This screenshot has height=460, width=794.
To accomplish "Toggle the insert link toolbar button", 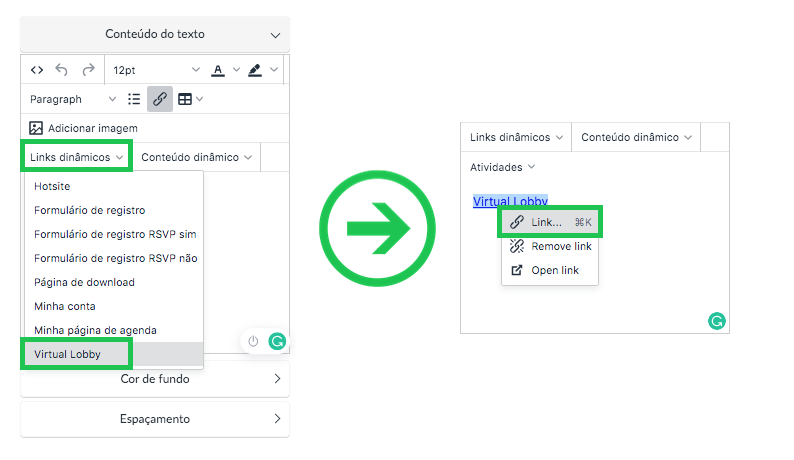I will click(160, 99).
